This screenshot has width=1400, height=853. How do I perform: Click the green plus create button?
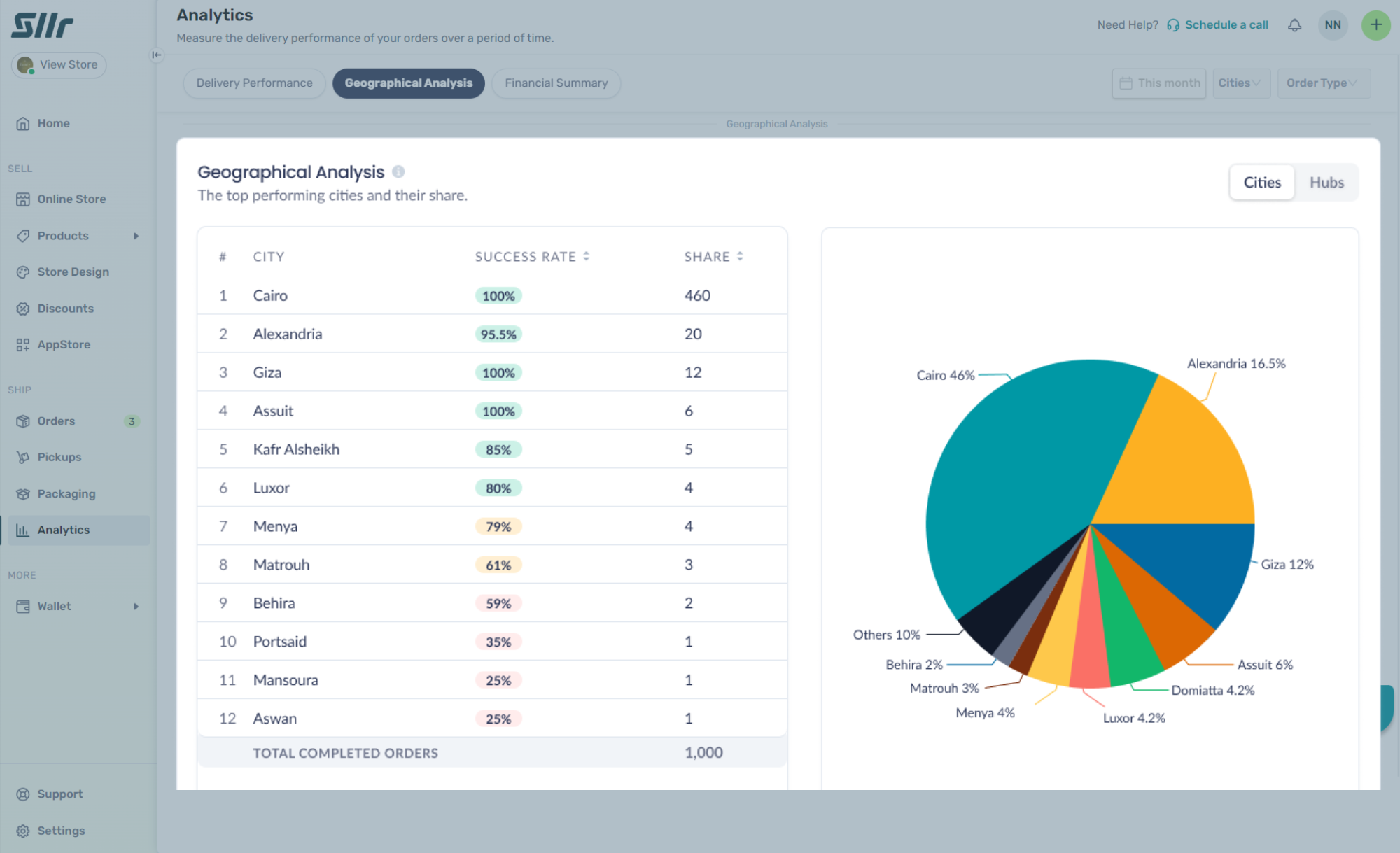1375,25
